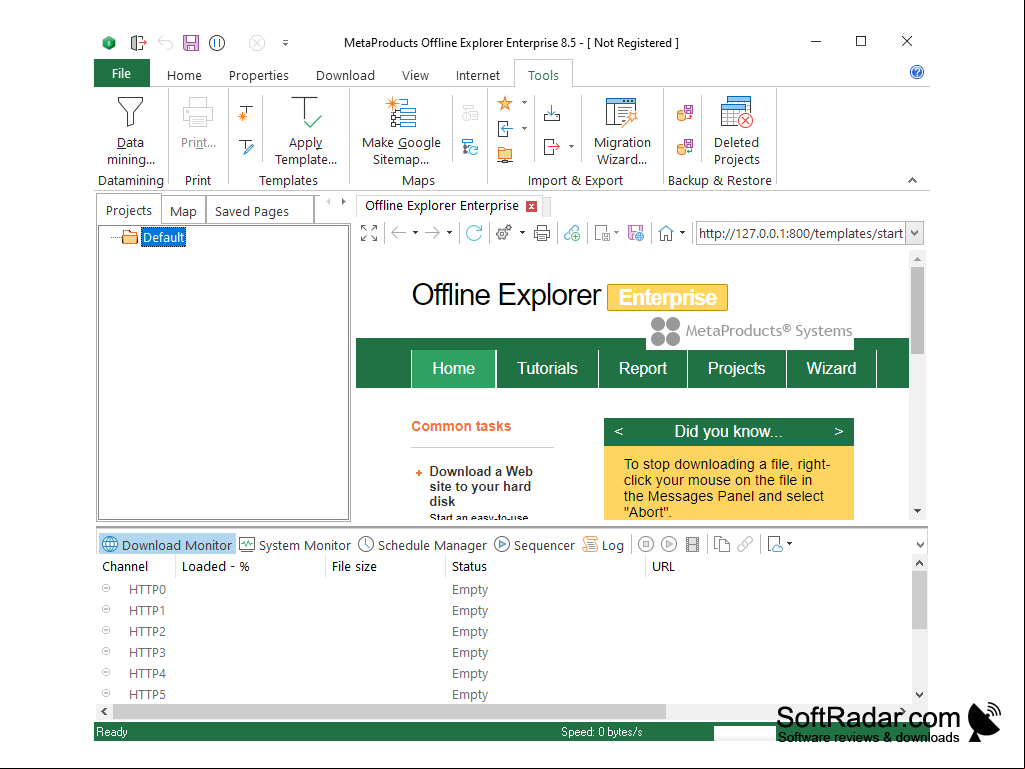The height and width of the screenshot is (769, 1025).
Task: Click the Projects link in the green navigation bar
Action: pos(736,368)
